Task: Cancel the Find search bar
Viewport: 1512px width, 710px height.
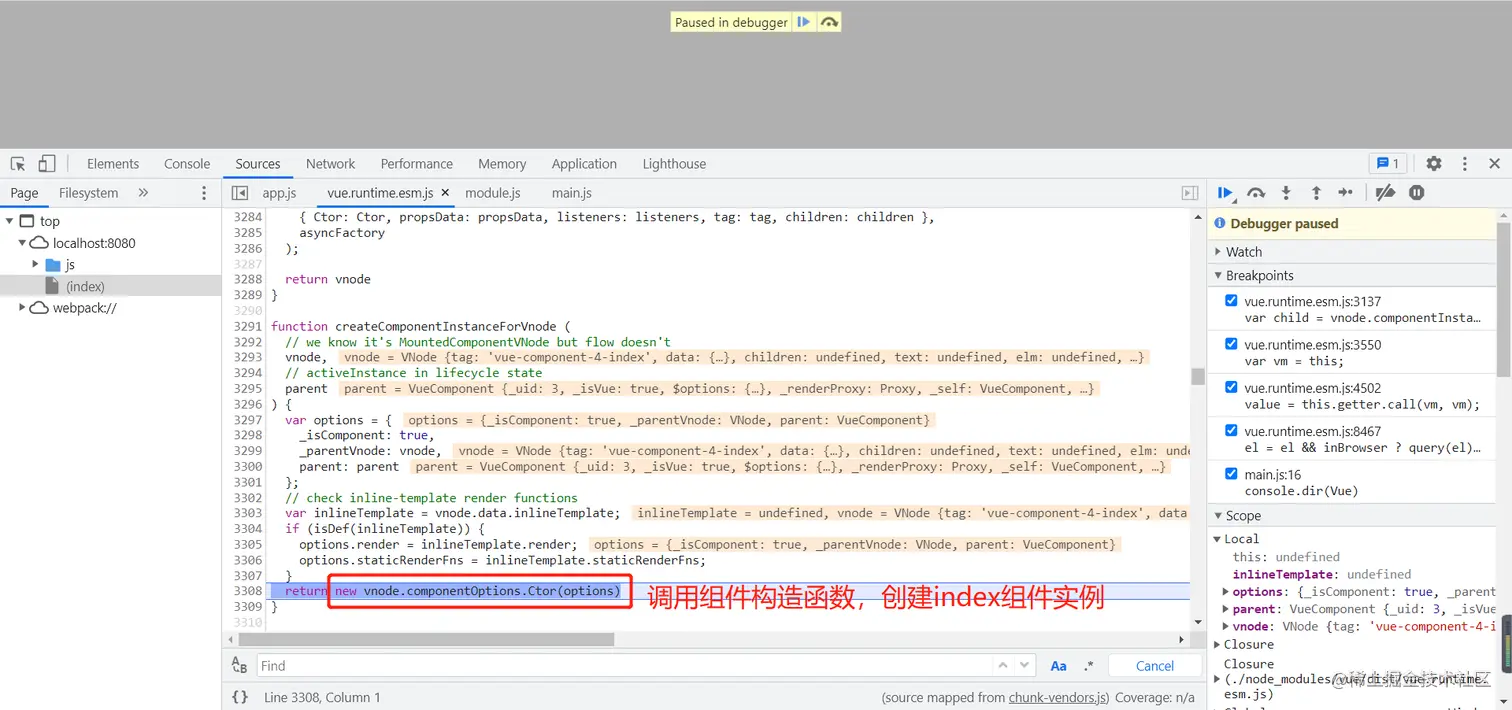Action: [1155, 666]
